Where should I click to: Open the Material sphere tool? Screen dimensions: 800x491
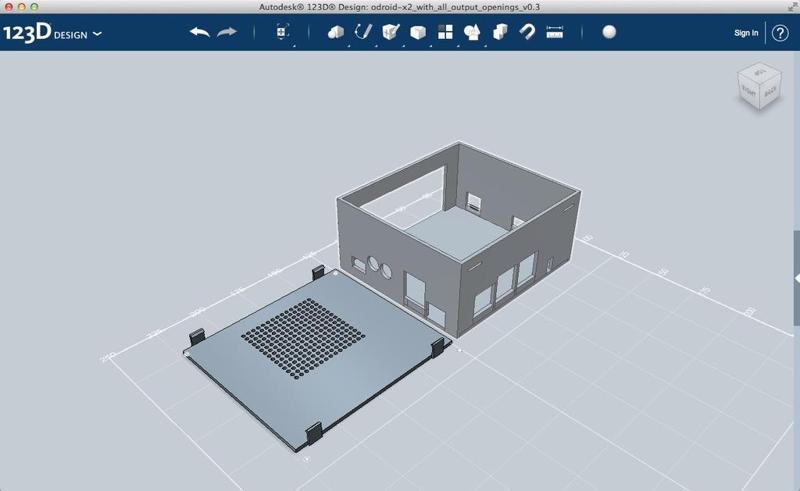(609, 32)
